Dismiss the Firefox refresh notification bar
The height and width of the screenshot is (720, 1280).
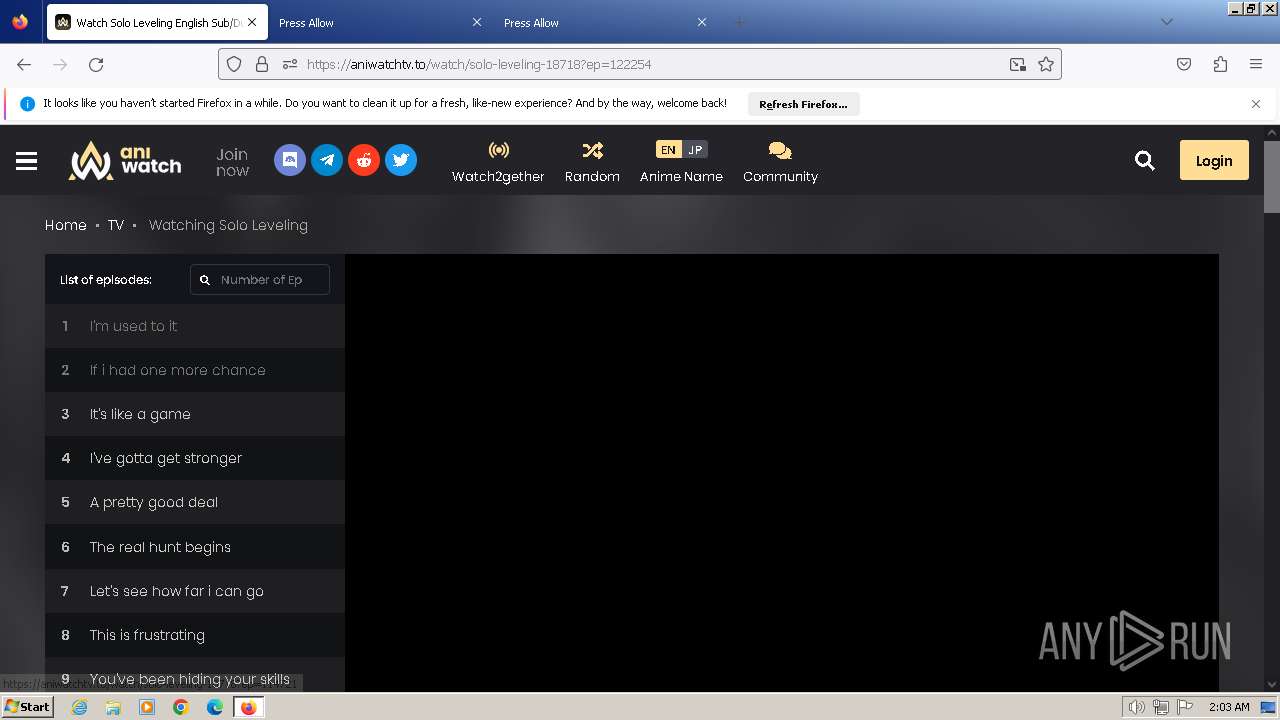click(1256, 104)
